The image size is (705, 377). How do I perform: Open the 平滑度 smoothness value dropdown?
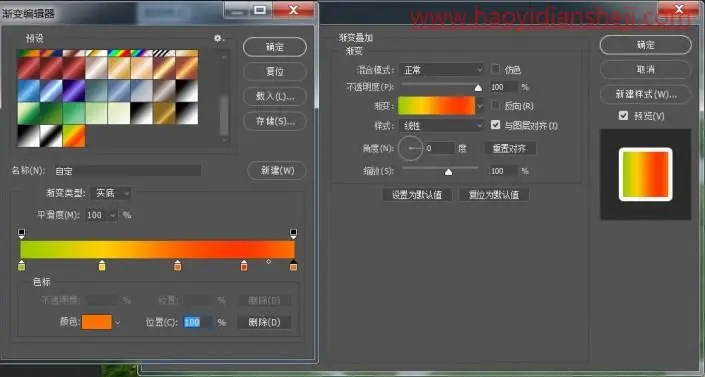click(112, 215)
